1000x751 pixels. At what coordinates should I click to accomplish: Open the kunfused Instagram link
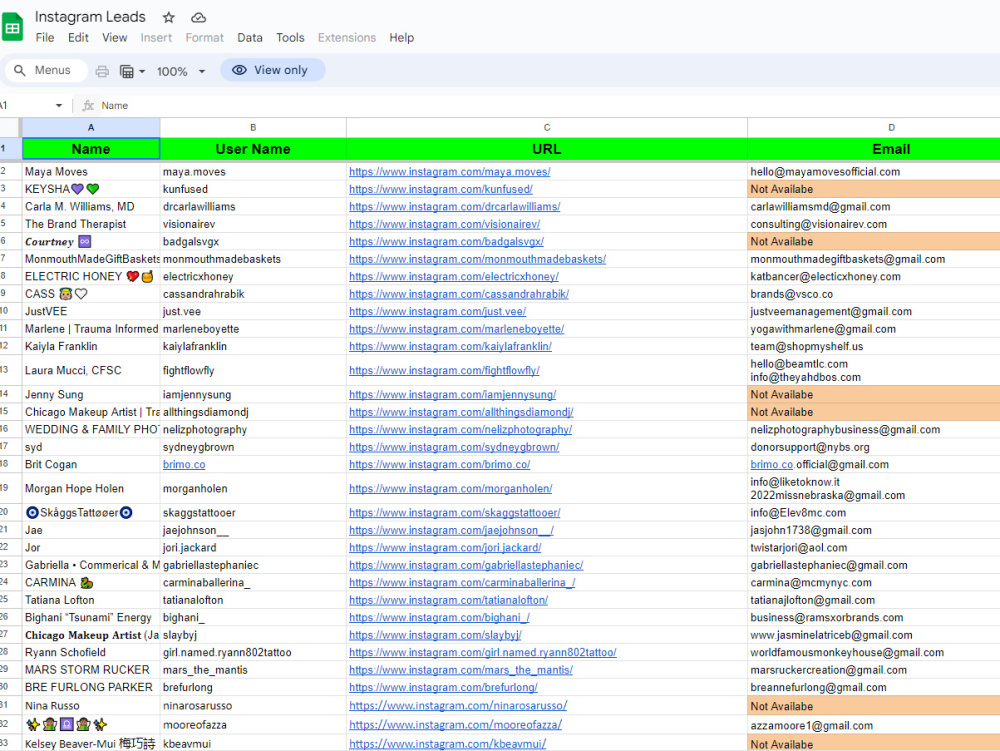(441, 189)
